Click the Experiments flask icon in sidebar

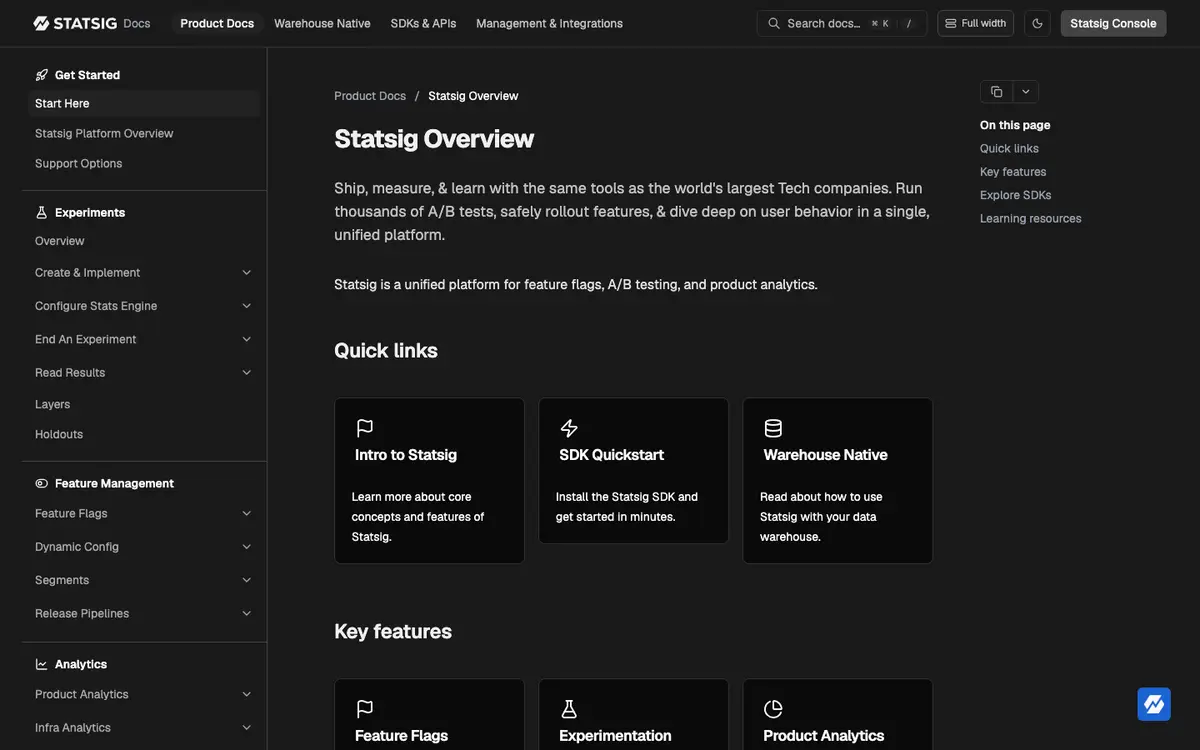pyautogui.click(x=42, y=212)
